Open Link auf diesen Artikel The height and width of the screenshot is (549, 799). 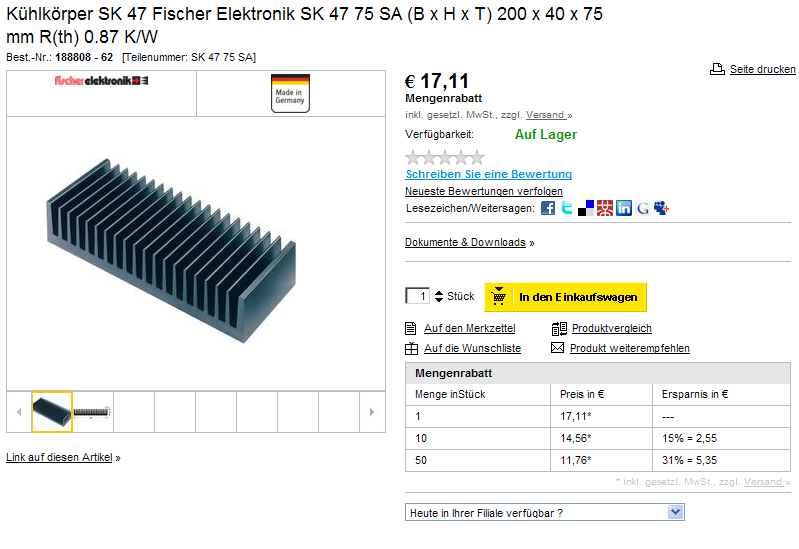pyautogui.click(x=59, y=457)
